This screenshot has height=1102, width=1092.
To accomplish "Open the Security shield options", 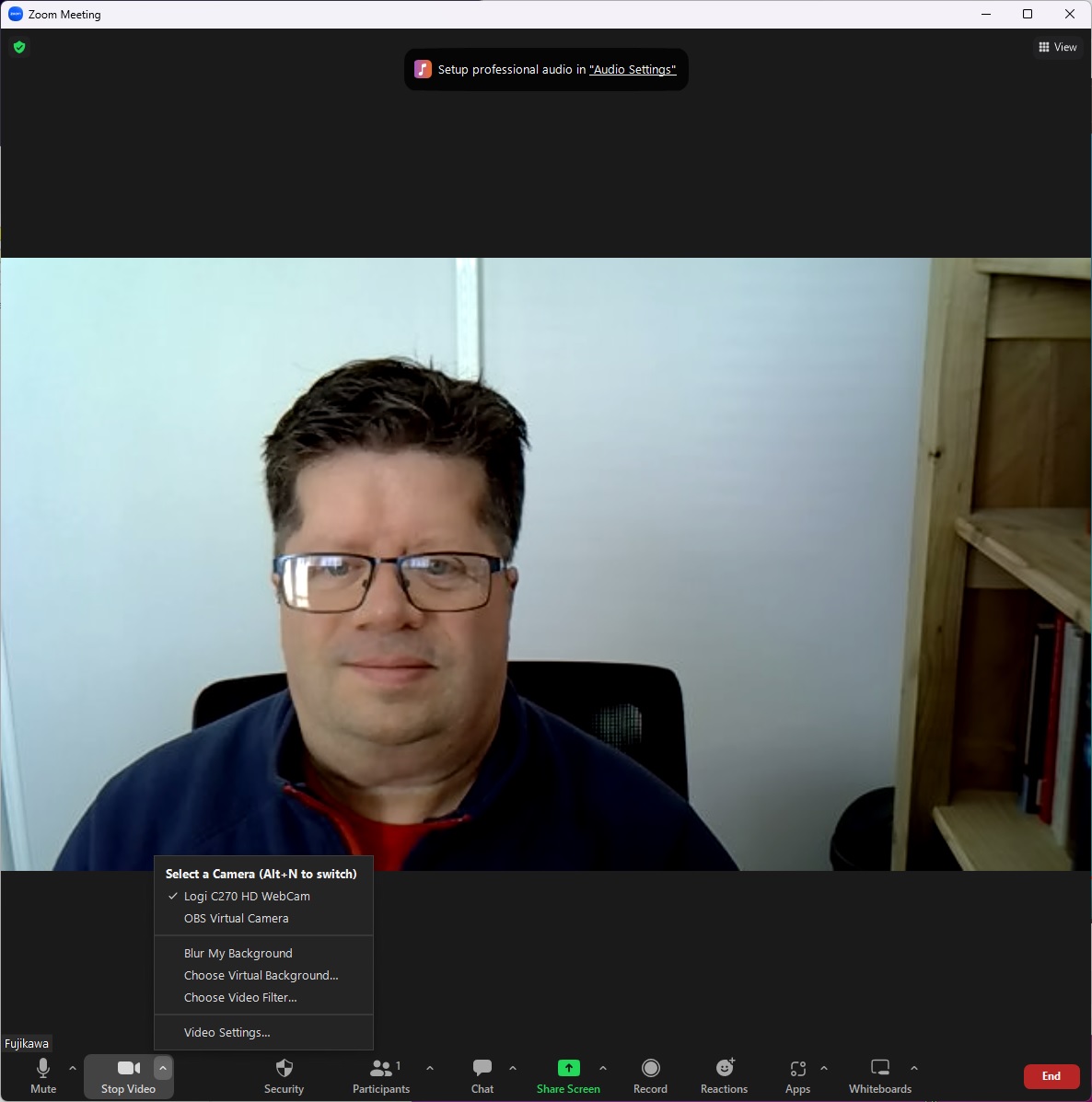I will coord(284,1074).
